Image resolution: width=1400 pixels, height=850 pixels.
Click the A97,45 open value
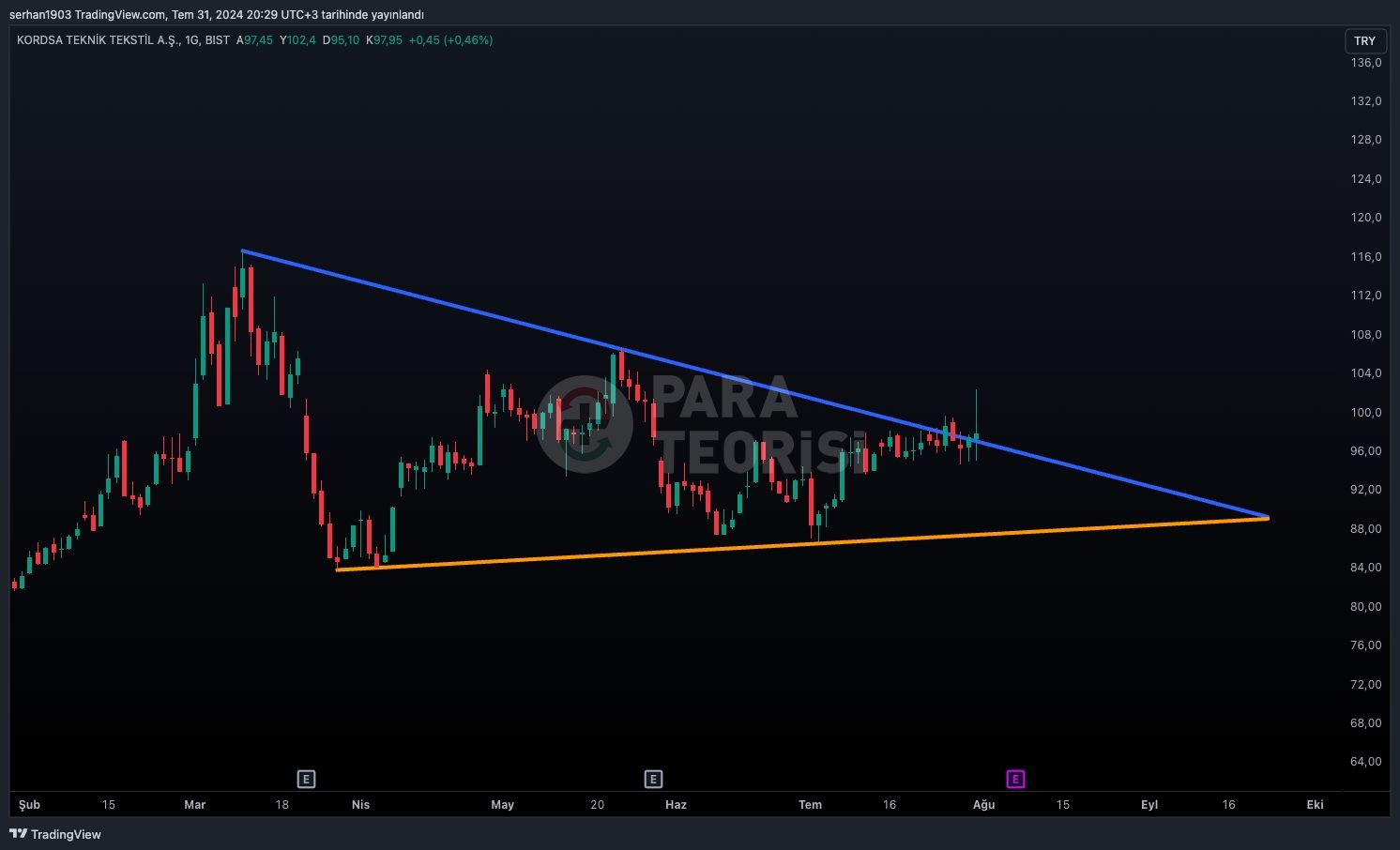point(254,40)
